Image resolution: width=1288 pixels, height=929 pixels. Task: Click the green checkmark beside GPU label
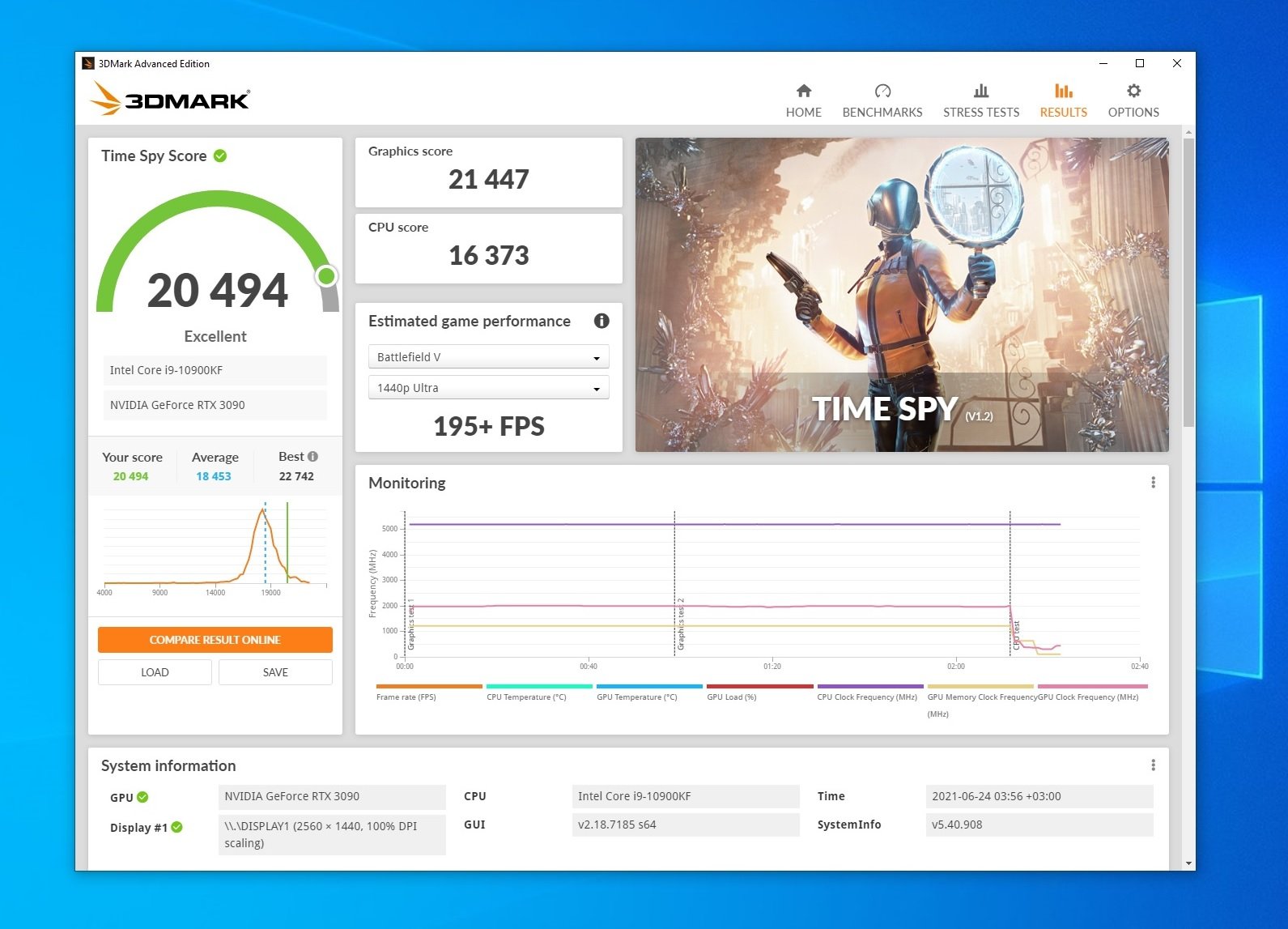(x=142, y=797)
